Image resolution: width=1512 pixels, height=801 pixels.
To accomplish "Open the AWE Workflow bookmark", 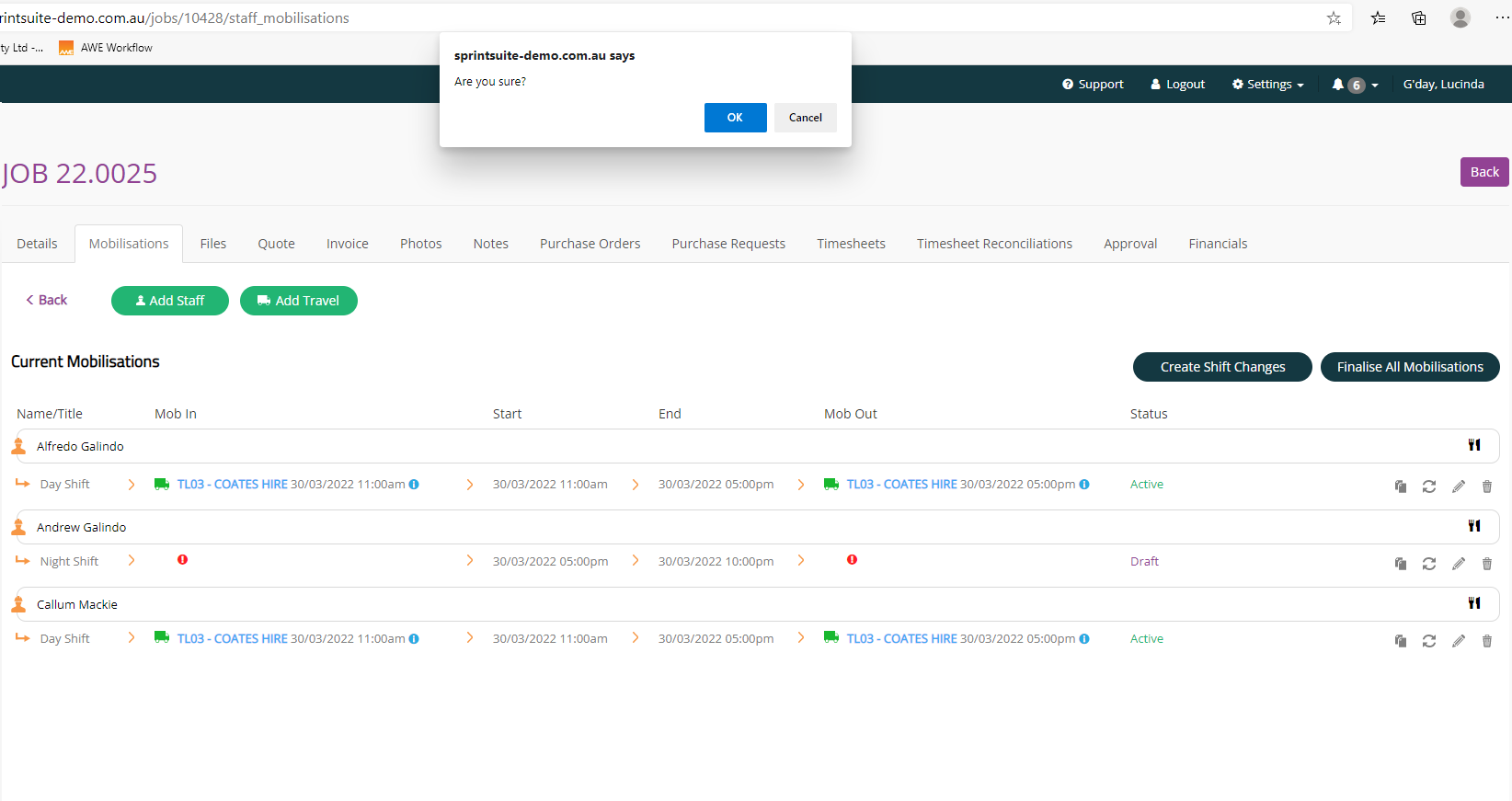I will (106, 48).
